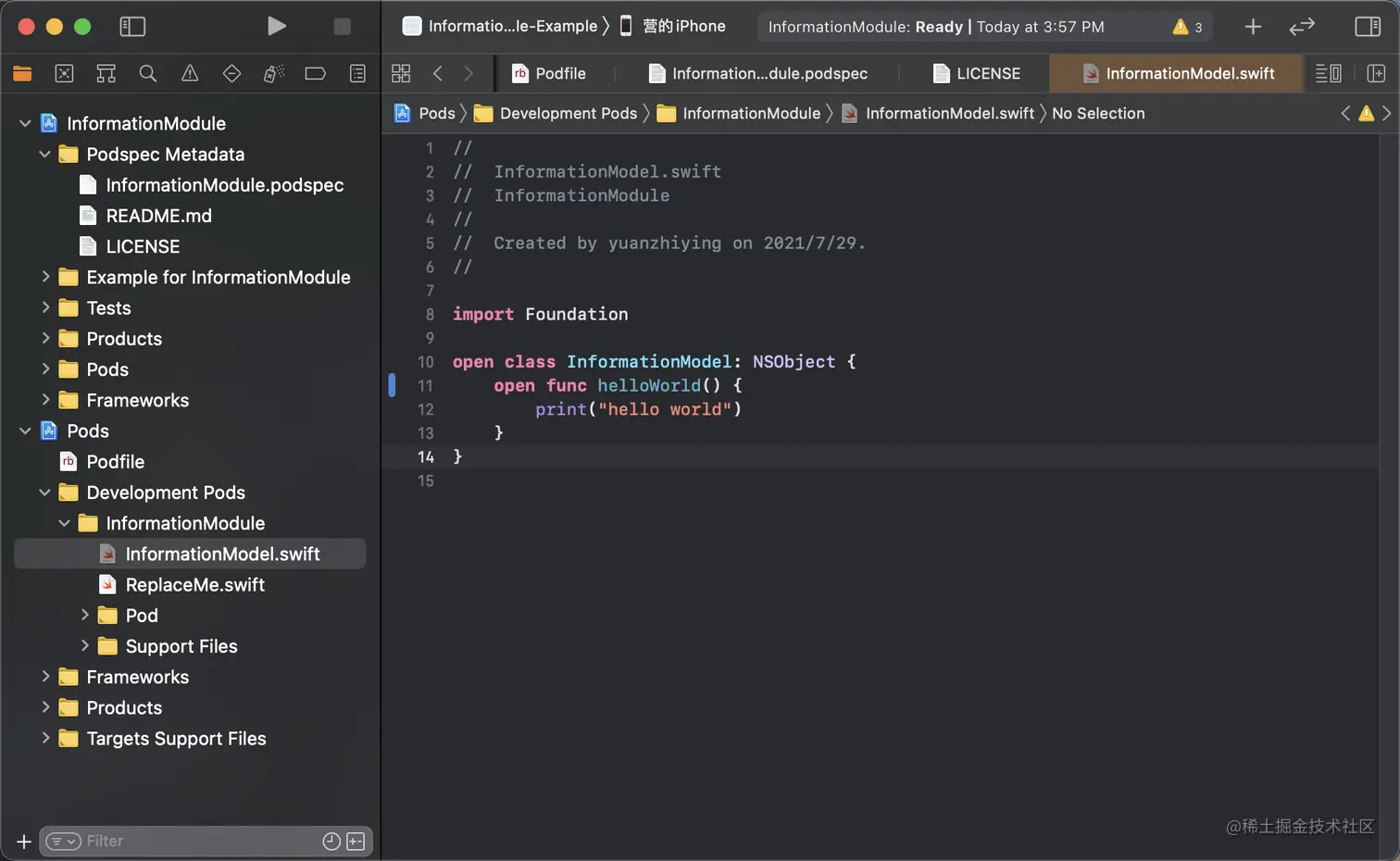Viewport: 1400px width, 861px height.
Task: Open the Source Control navigator icon
Action: [64, 73]
